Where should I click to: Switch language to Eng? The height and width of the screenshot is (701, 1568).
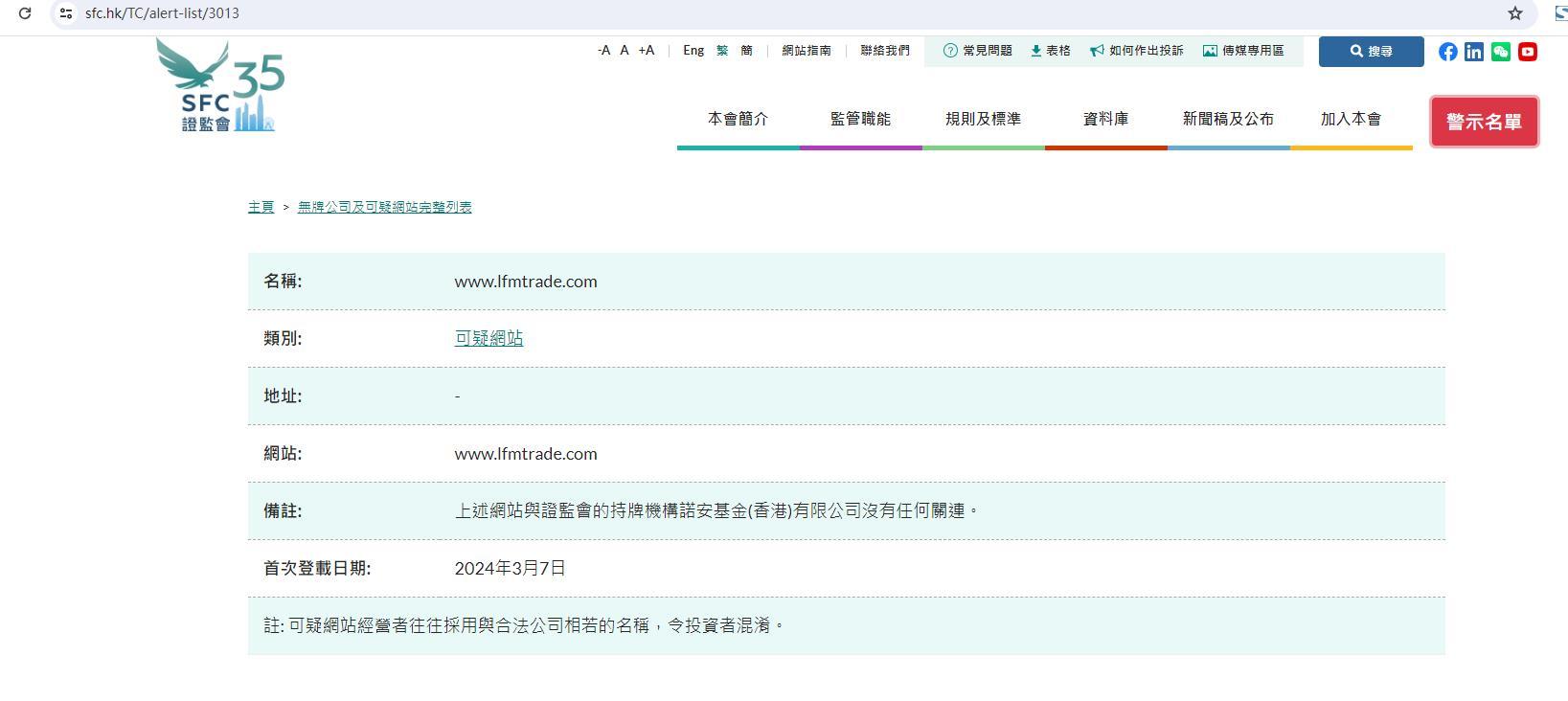pos(693,51)
